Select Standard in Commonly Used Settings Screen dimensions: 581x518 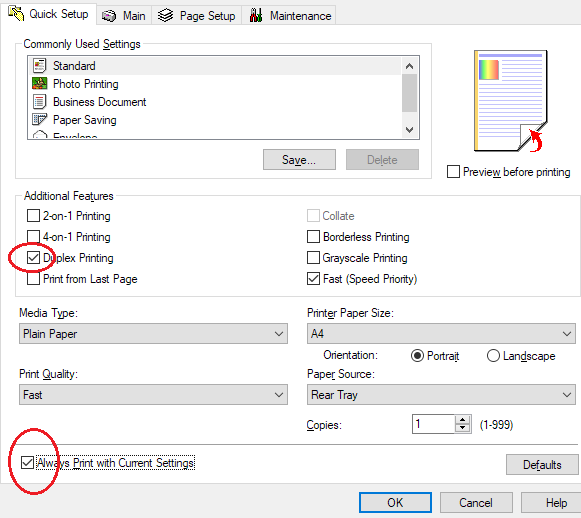(215, 66)
